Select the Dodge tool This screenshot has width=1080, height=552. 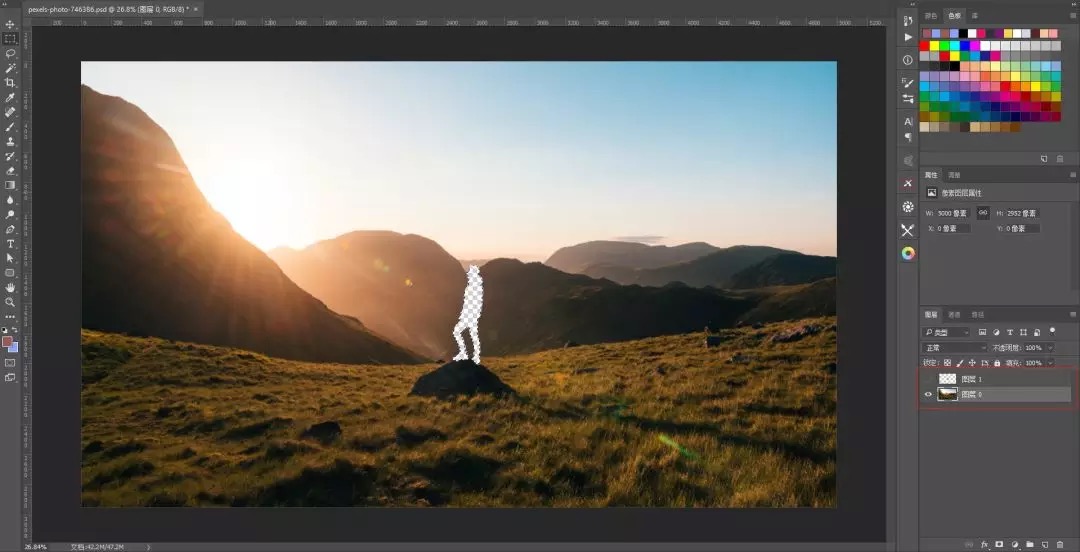pyautogui.click(x=10, y=214)
